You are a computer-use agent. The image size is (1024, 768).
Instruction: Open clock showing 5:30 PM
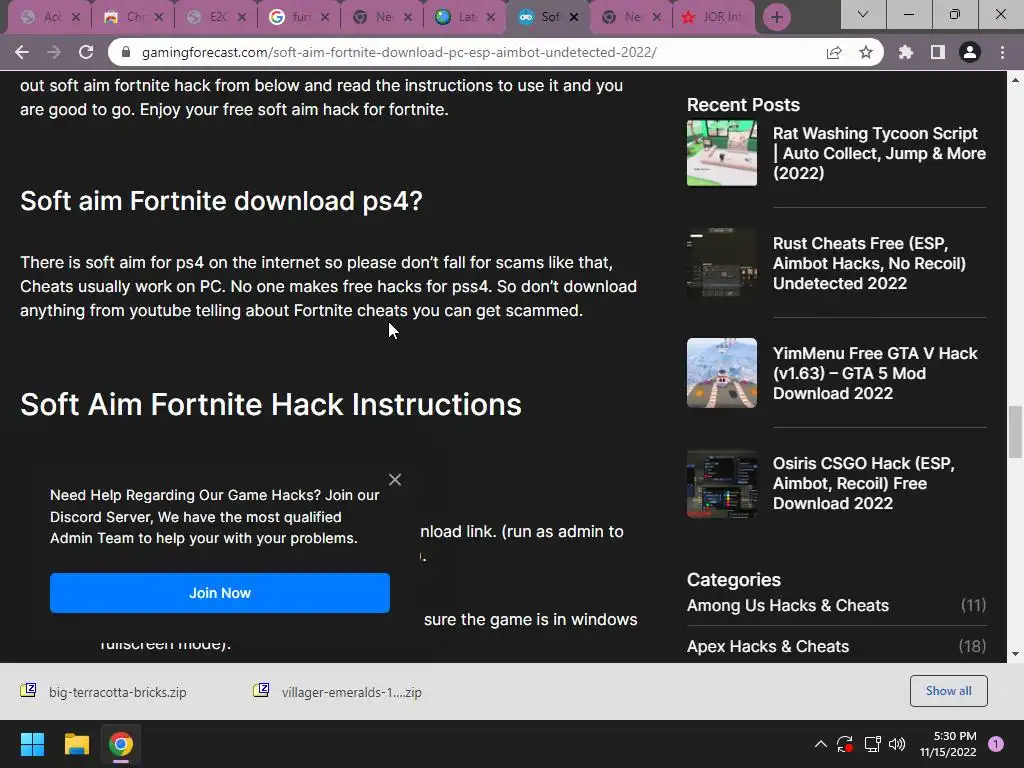click(948, 744)
